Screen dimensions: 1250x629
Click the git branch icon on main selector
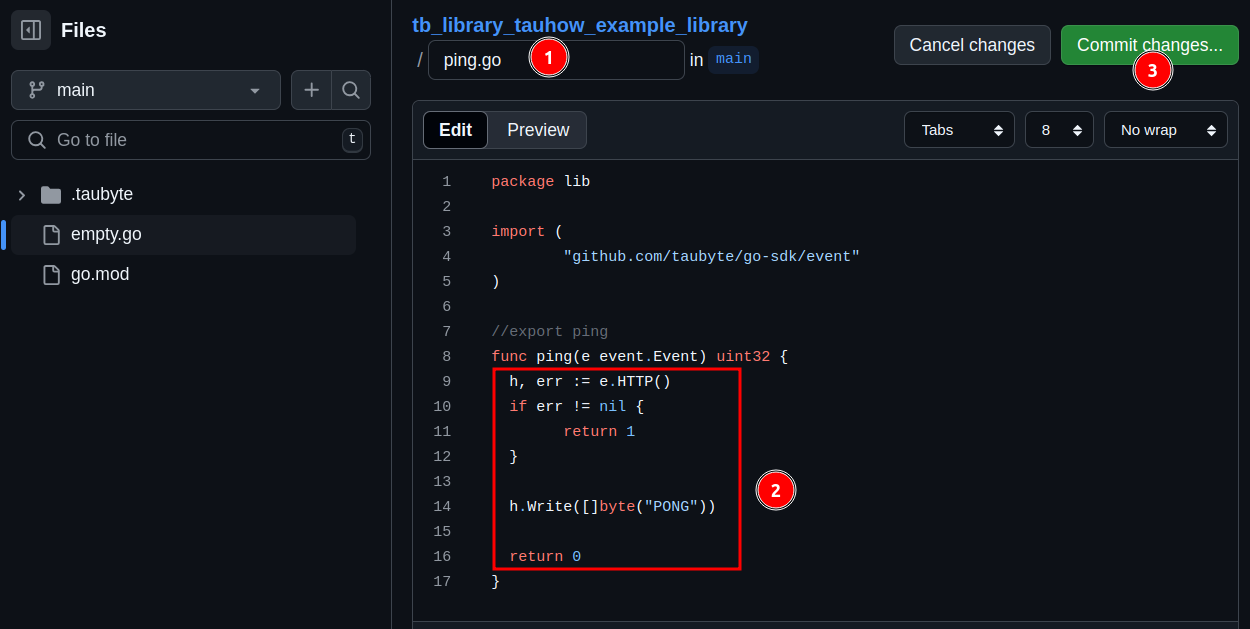[x=37, y=90]
